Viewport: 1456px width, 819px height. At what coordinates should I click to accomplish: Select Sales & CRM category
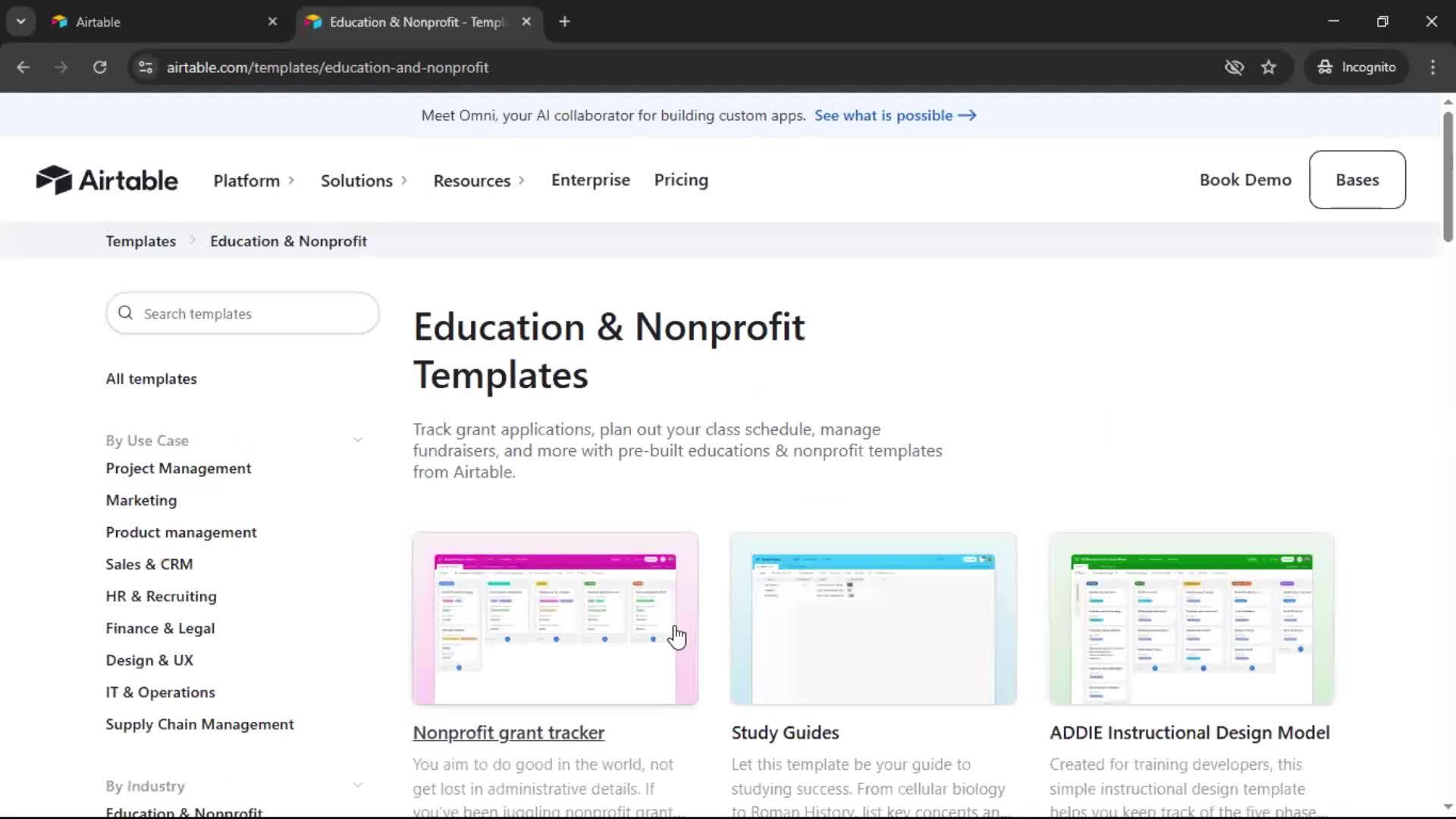(149, 564)
